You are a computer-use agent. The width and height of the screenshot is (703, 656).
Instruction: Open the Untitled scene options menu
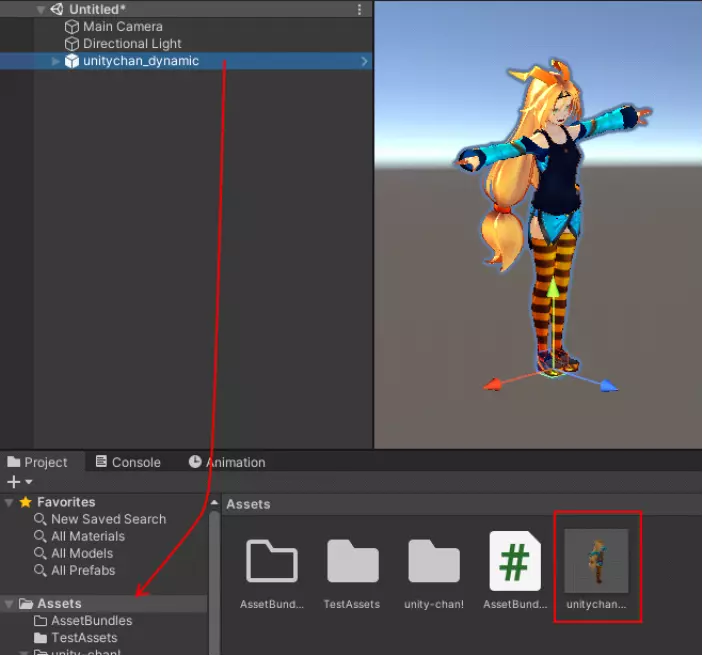[359, 9]
